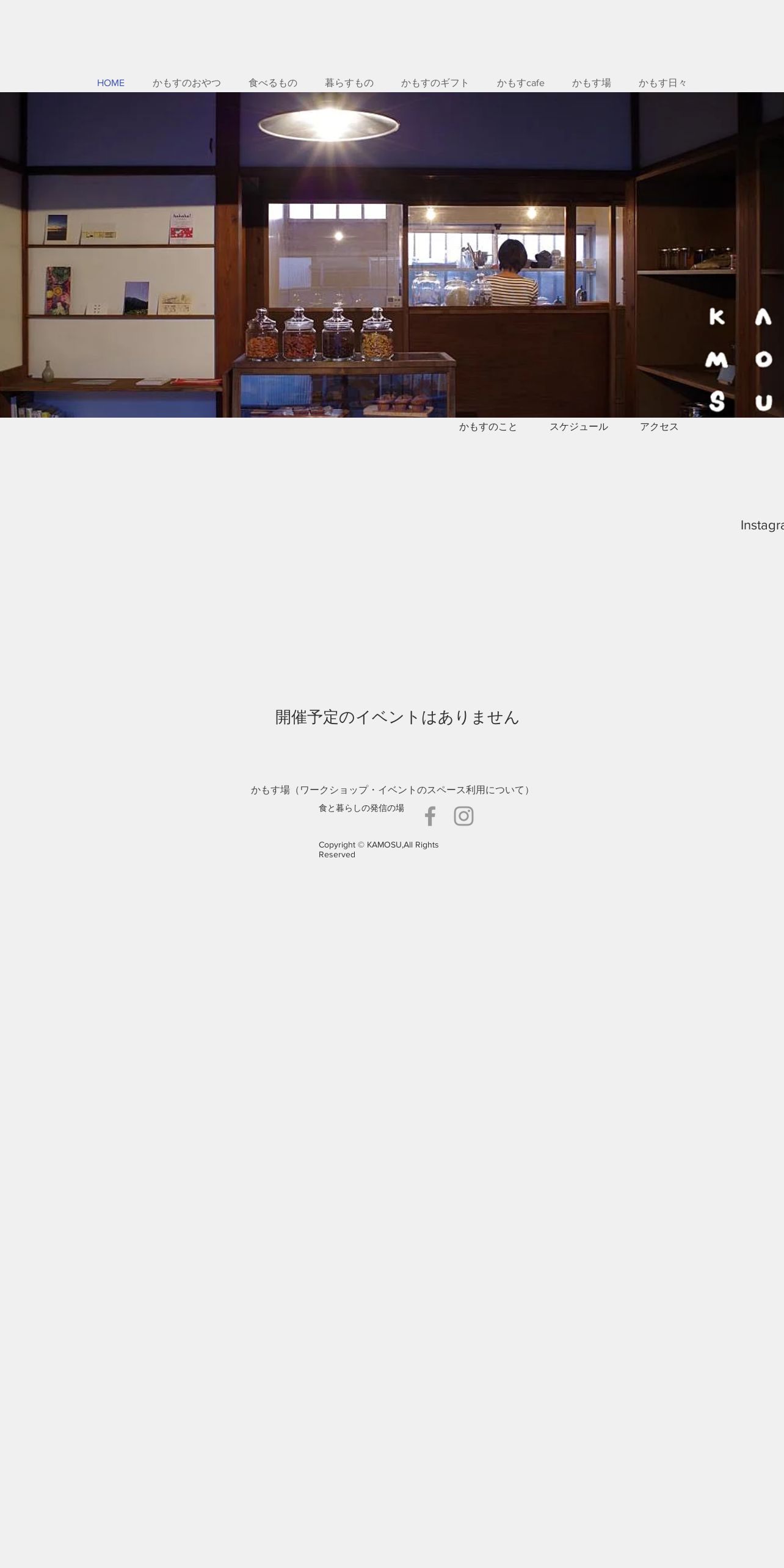Open the かもす日々 menu item

click(x=662, y=83)
